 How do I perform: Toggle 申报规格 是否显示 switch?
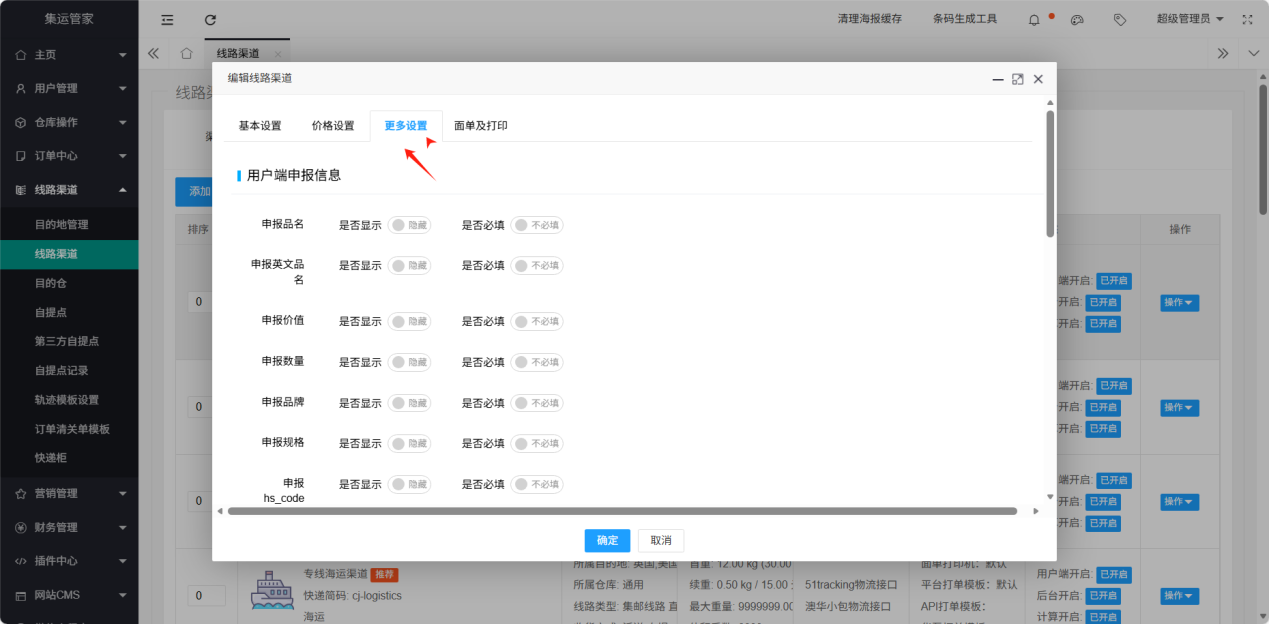(409, 443)
